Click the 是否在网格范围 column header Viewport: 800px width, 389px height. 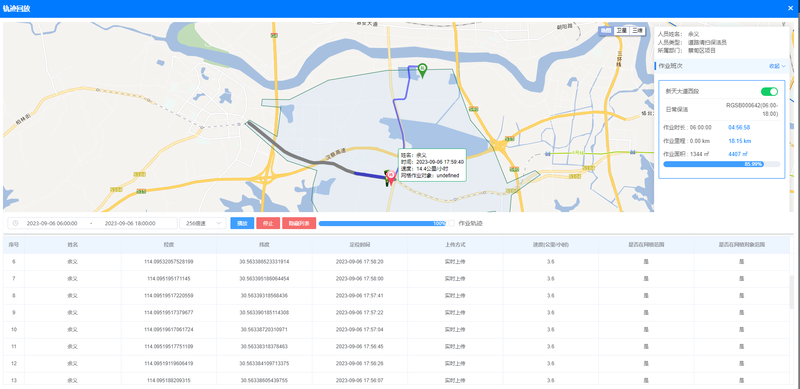(646, 245)
